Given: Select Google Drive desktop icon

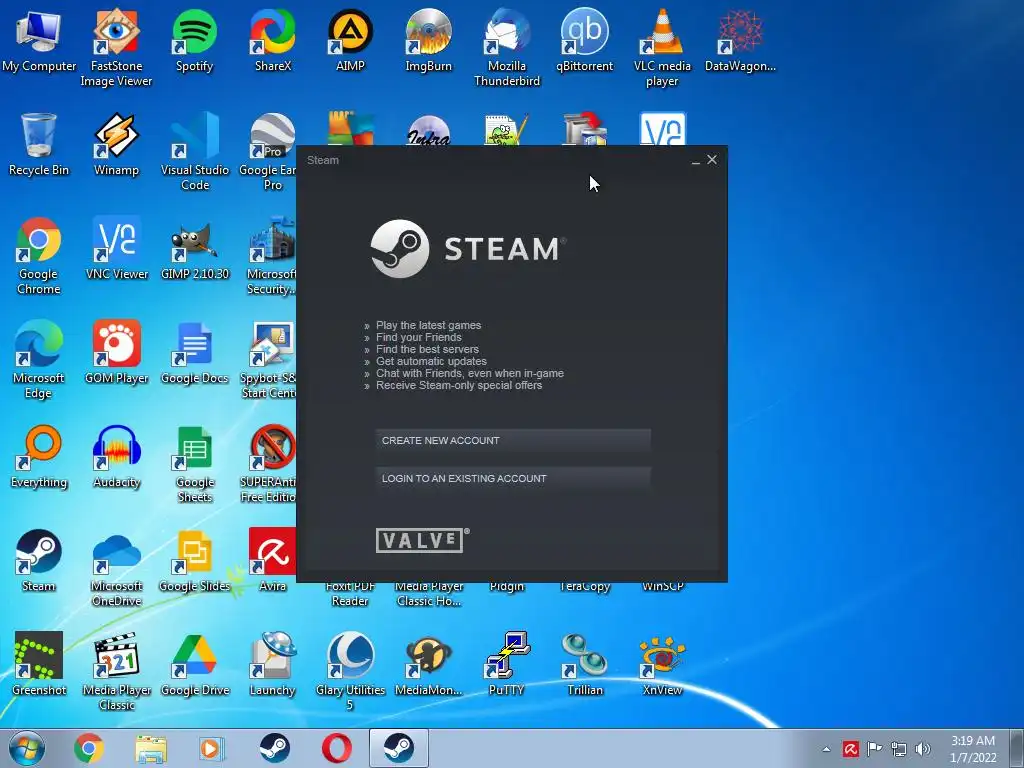Looking at the screenshot, I should 195,664.
